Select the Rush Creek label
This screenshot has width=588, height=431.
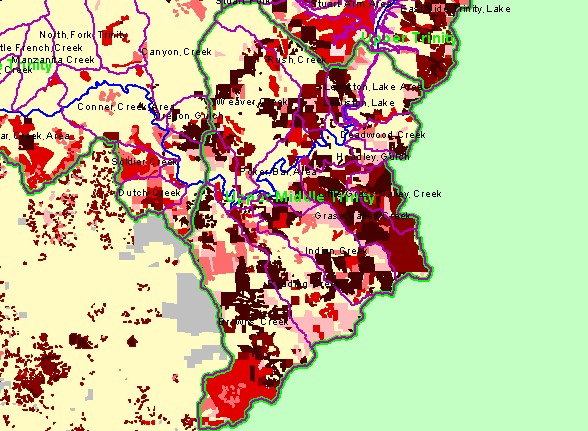coord(297,60)
